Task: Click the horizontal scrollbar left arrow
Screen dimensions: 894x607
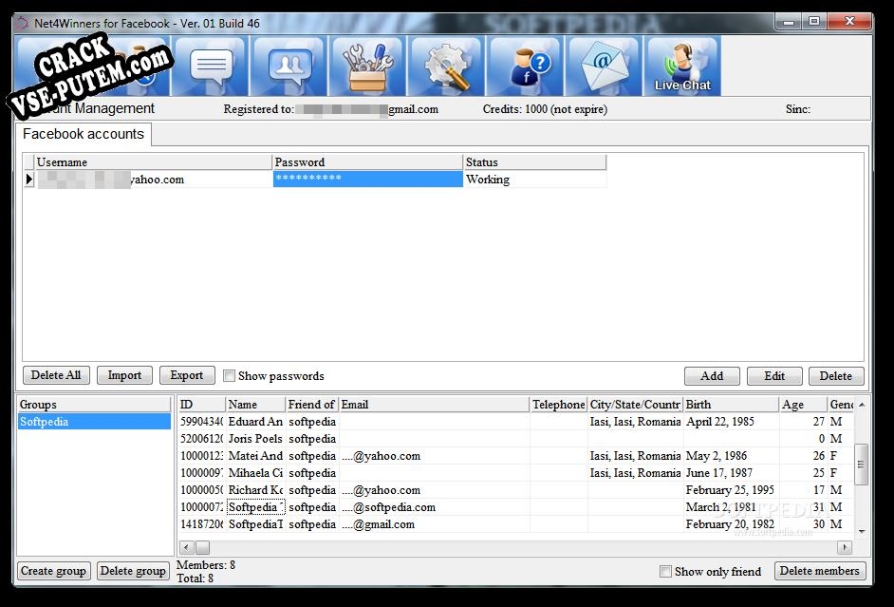Action: pos(186,548)
